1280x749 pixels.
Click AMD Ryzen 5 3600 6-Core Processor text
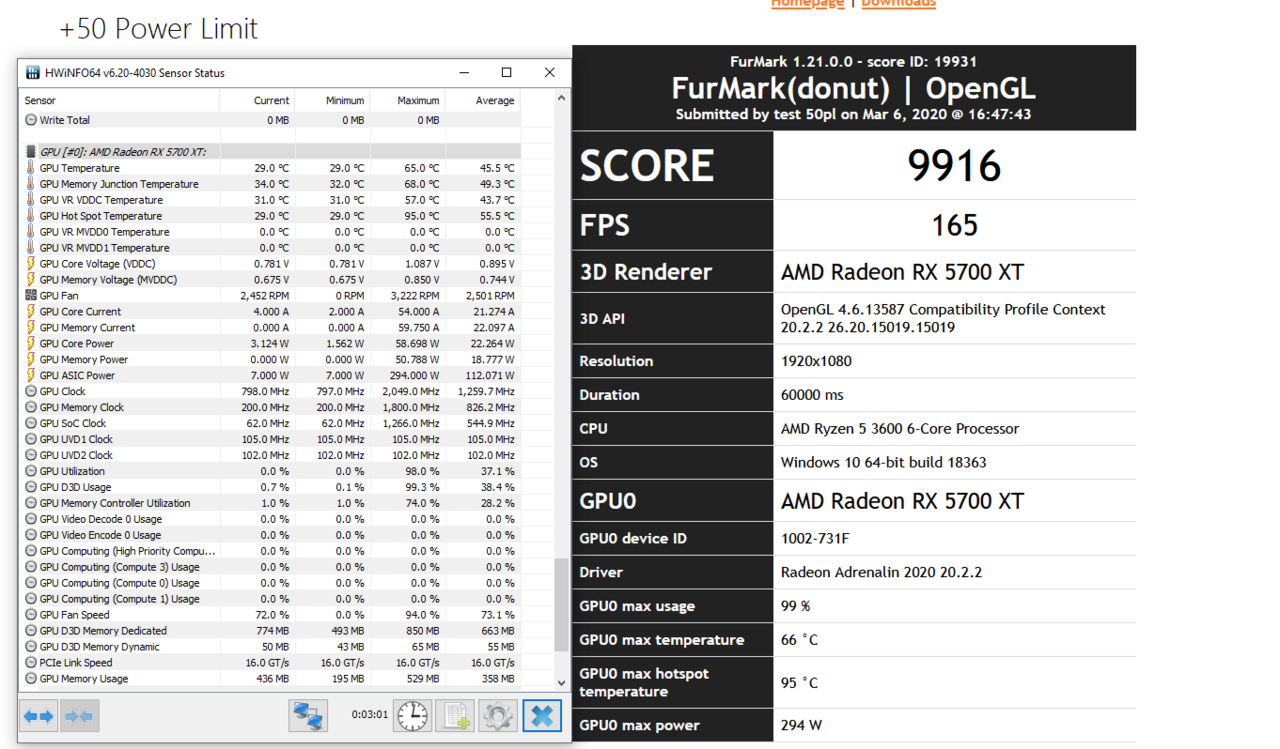click(900, 428)
